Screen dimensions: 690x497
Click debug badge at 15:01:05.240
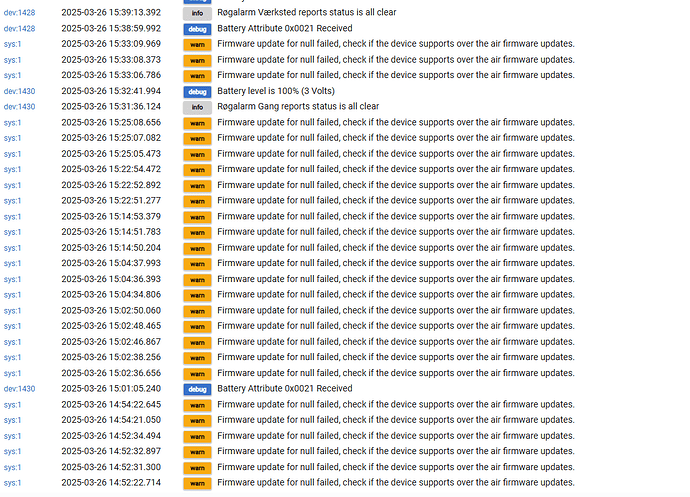(197, 389)
